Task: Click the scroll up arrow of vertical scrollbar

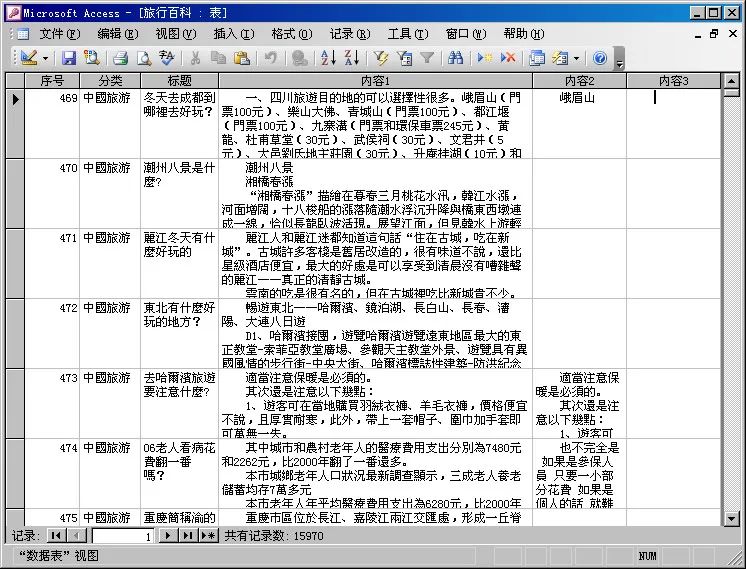Action: tap(731, 81)
